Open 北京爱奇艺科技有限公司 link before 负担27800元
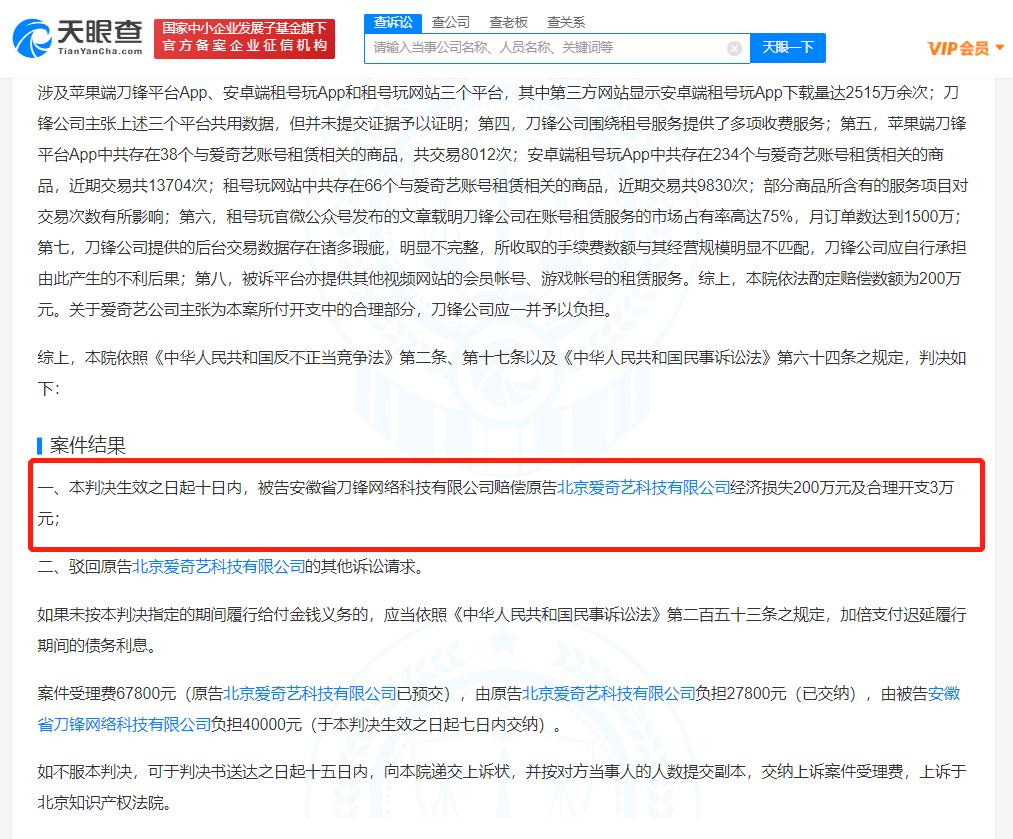 coord(609,694)
